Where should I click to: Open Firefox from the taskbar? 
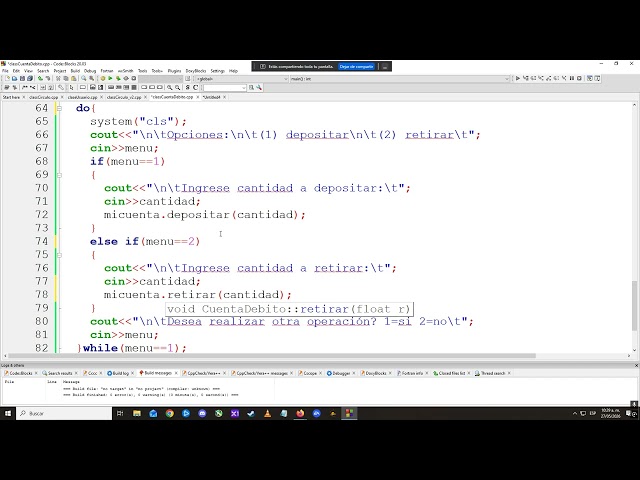click(300, 413)
